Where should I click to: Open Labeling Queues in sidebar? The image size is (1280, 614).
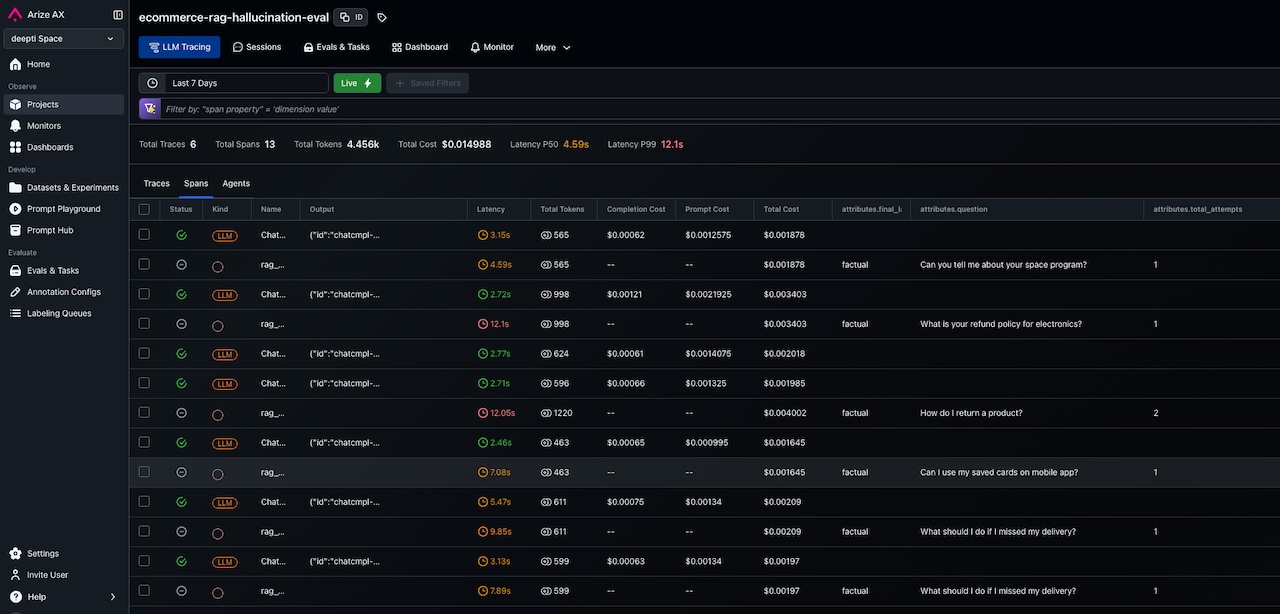tap(58, 313)
